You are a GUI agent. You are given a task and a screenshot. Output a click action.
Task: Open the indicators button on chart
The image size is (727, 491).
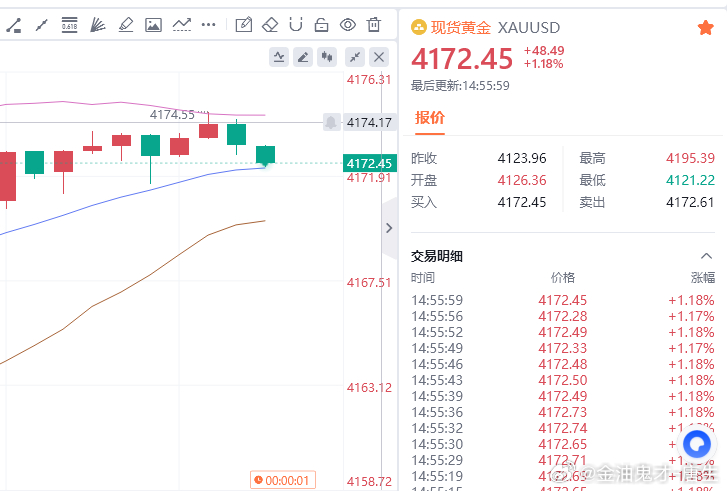(x=279, y=57)
